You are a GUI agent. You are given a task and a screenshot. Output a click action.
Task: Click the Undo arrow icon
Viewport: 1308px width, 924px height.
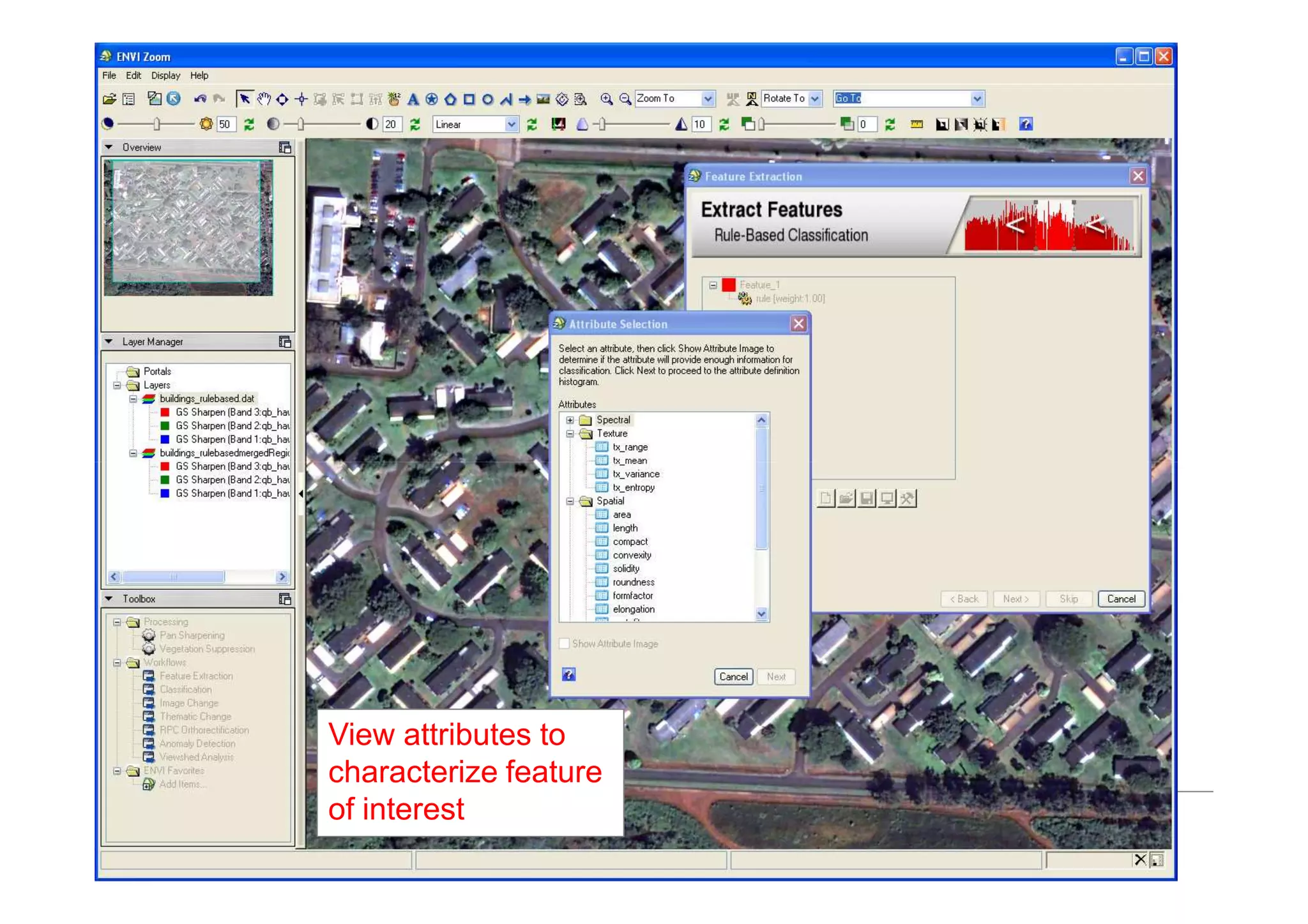click(200, 99)
